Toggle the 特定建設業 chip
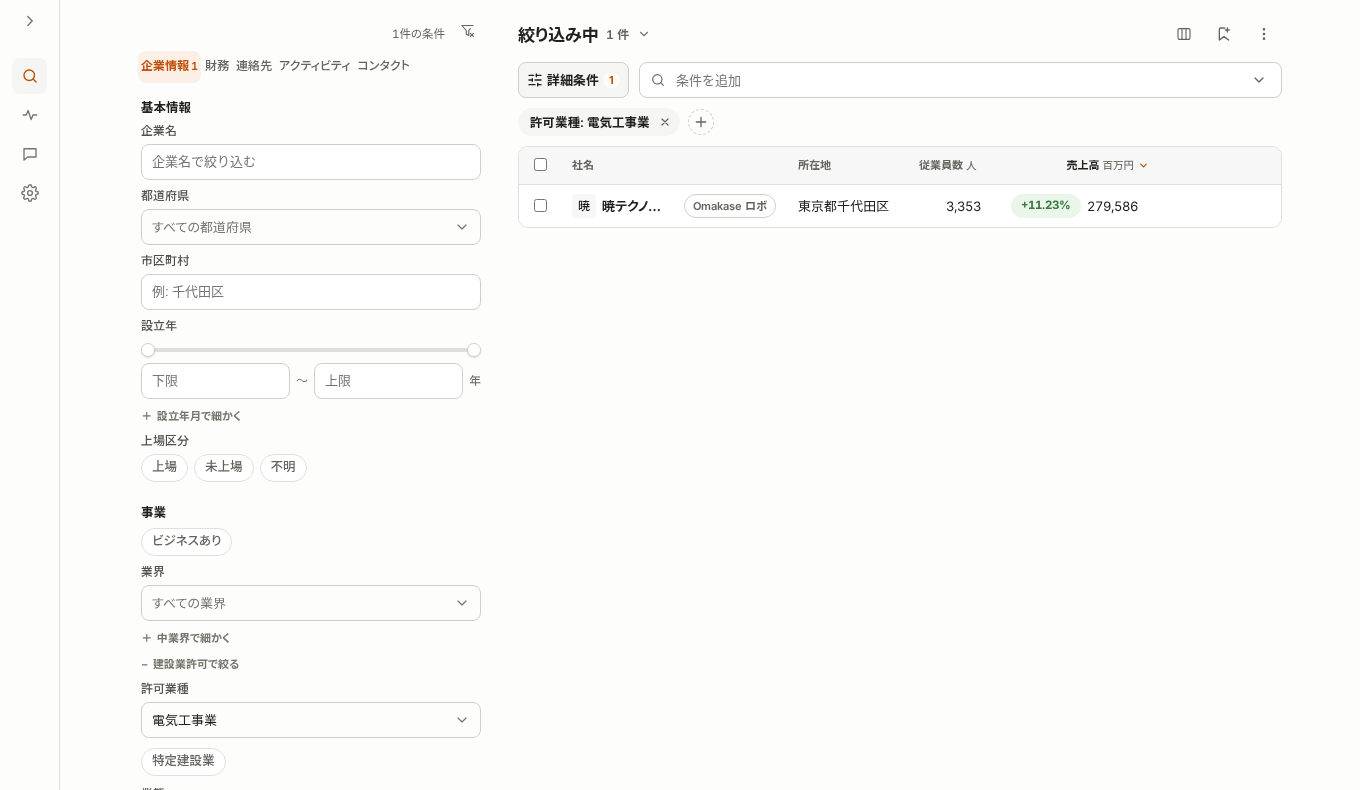This screenshot has height=790, width=1360. [x=184, y=761]
